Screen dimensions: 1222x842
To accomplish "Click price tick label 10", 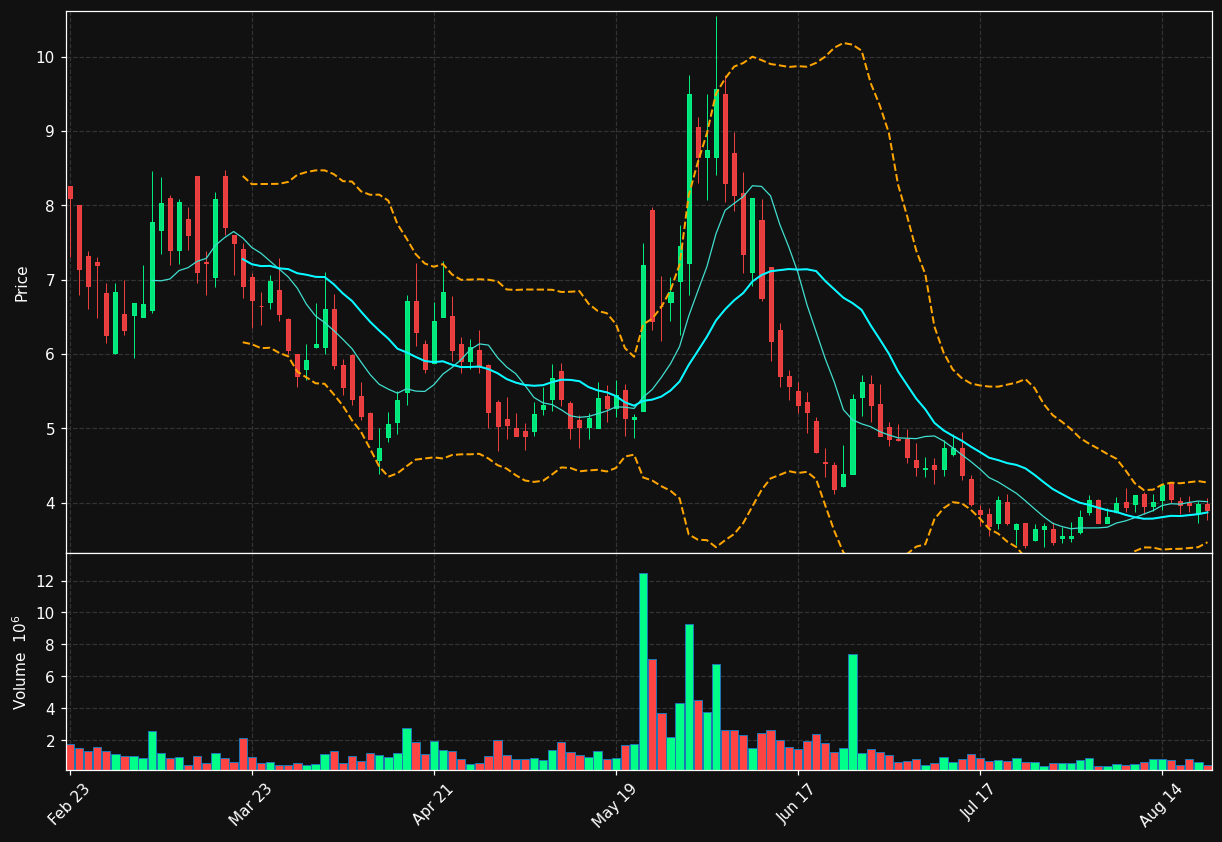I will pyautogui.click(x=44, y=58).
